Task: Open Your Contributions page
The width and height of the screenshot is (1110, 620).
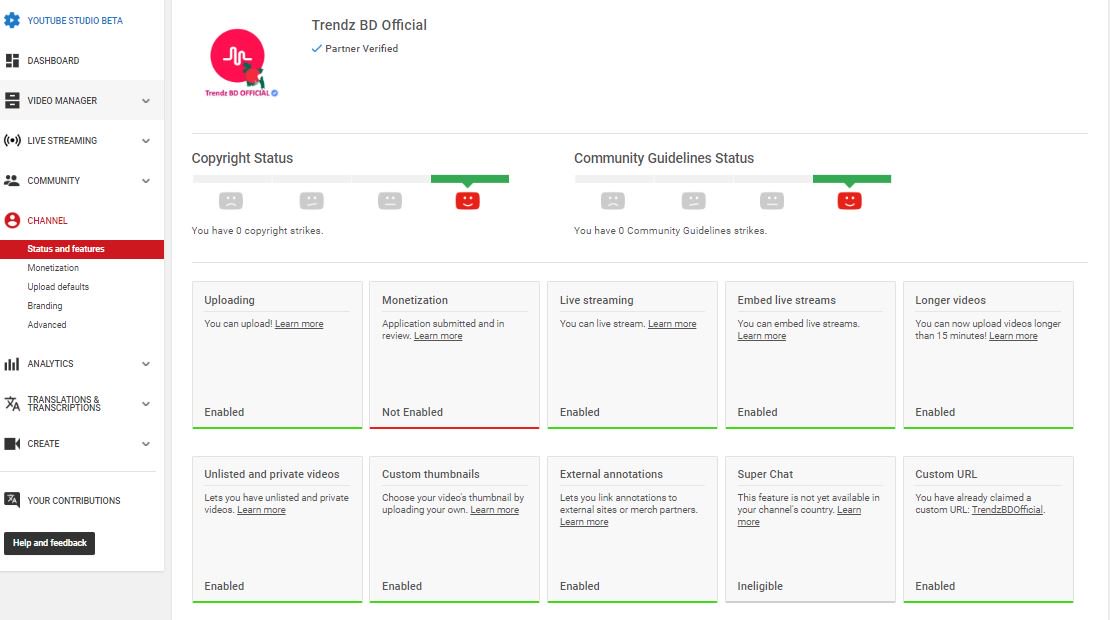Action: coord(74,500)
